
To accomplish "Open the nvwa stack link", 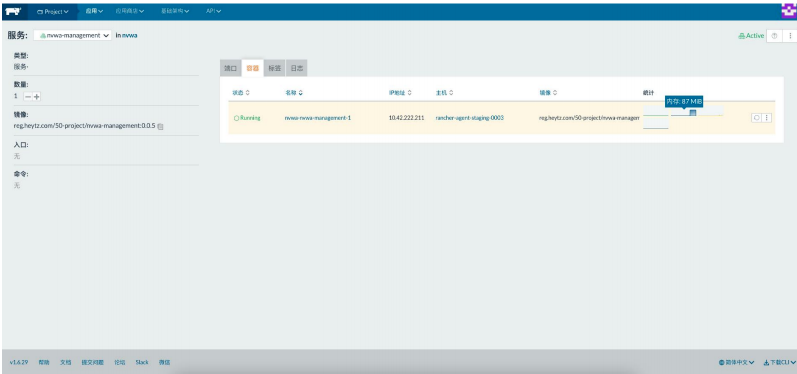I will click(x=130, y=36).
